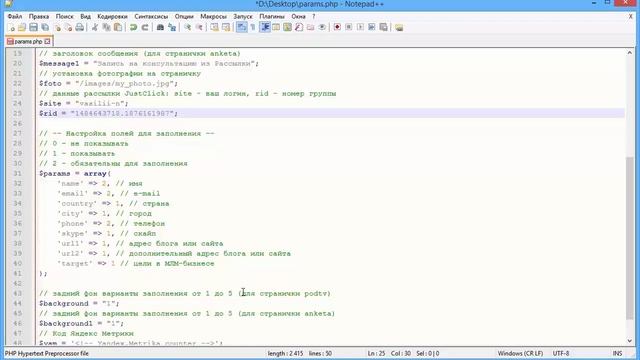Open the Файл menu
This screenshot has width=640, height=360.
click(x=15, y=16)
